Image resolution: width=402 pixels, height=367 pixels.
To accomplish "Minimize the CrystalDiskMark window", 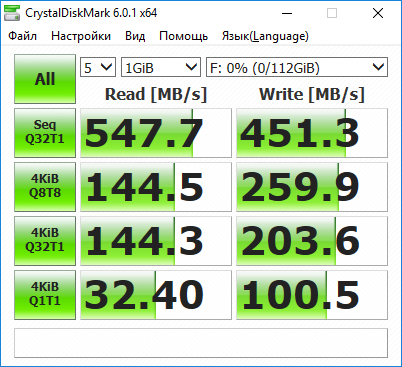I will (x=287, y=13).
